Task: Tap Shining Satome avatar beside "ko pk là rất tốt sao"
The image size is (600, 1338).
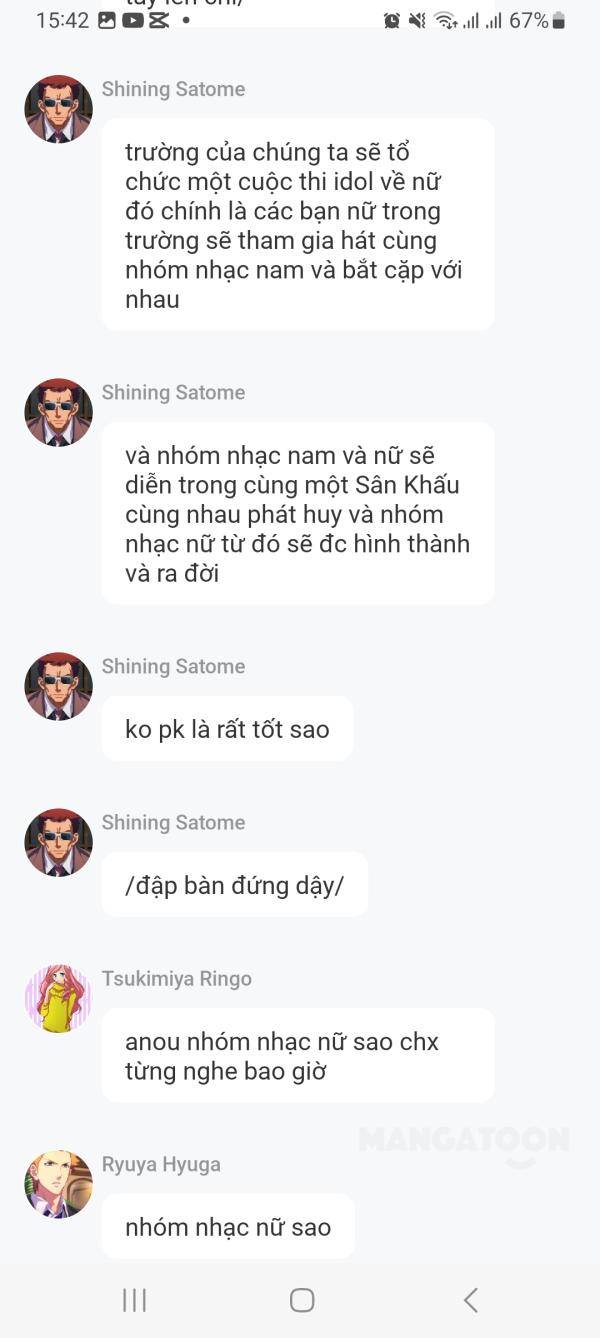Action: pos(58,686)
